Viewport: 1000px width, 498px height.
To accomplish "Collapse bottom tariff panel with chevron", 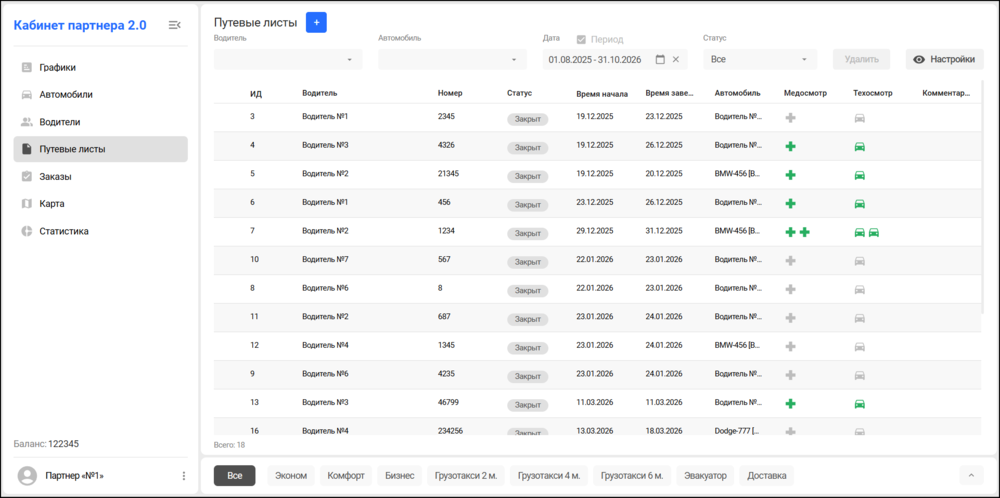I will 971,476.
